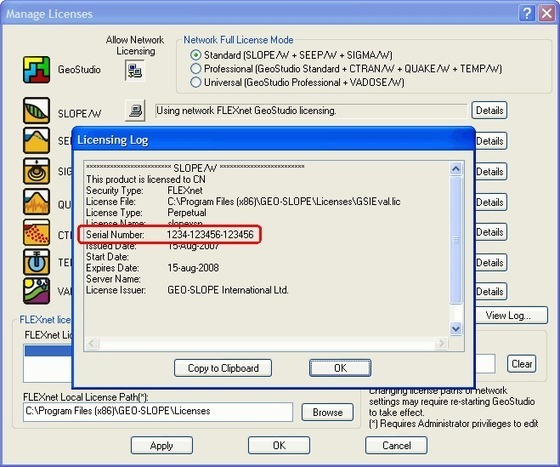Click the QUAKE/W product icon
The image size is (560, 467).
36,202
